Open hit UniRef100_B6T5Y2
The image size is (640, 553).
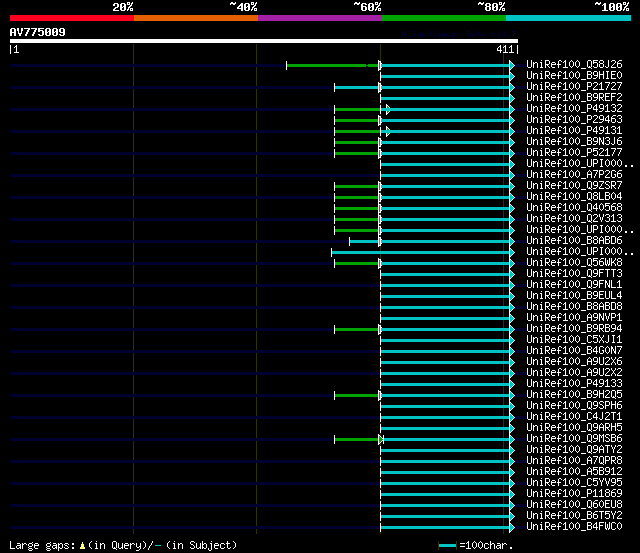(x=574, y=516)
